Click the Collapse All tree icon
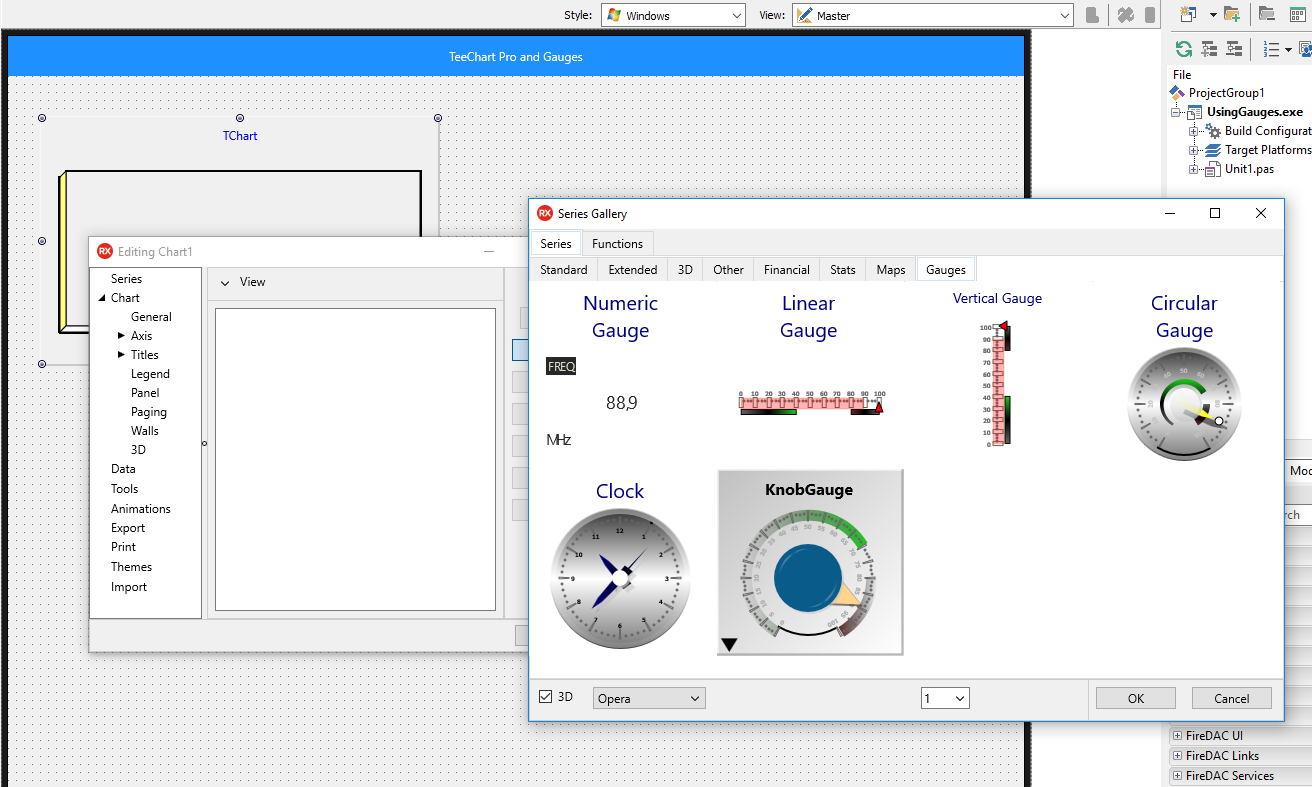 (1234, 49)
